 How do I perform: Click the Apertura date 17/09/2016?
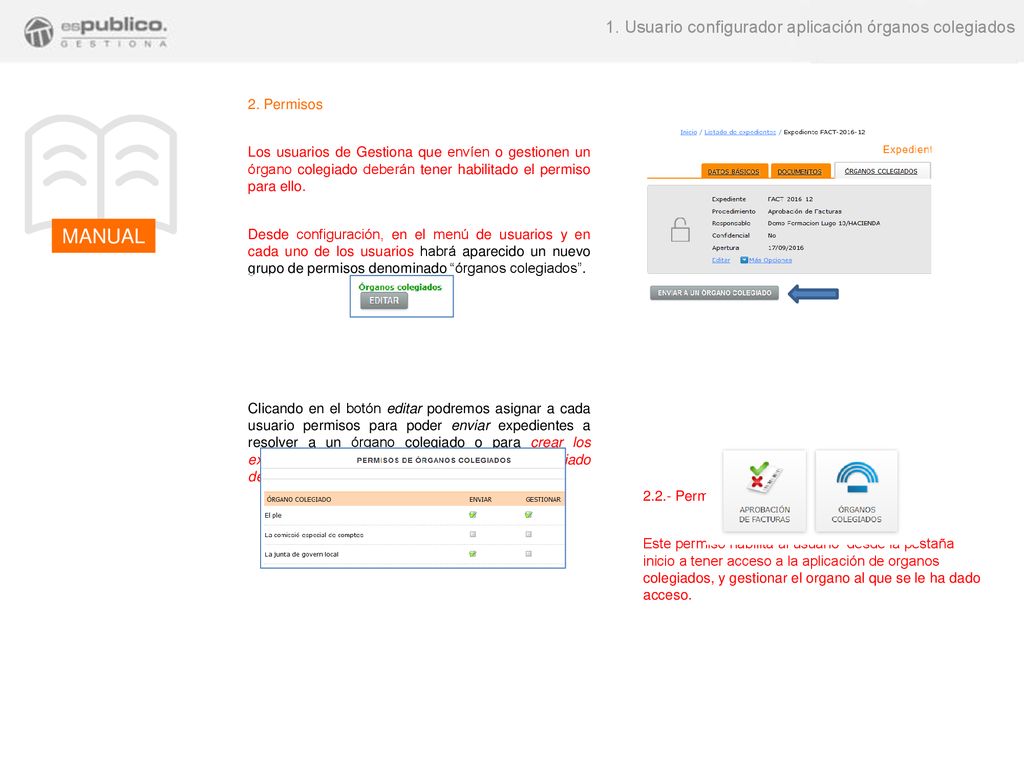786,248
